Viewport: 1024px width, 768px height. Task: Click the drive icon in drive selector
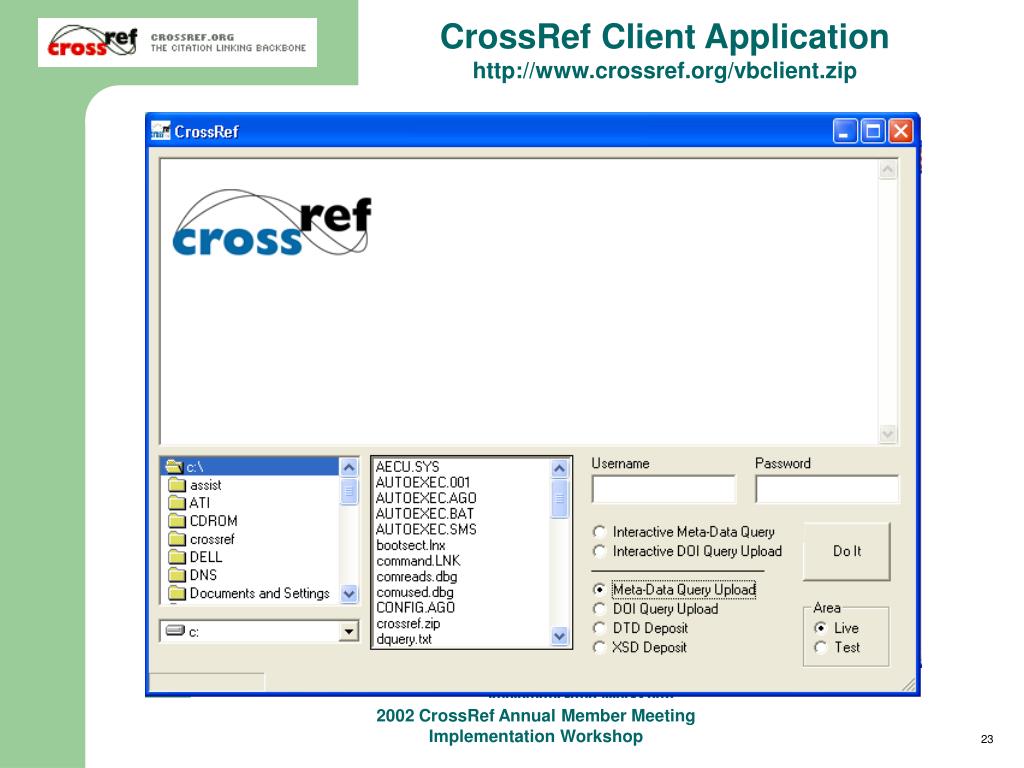click(175, 631)
